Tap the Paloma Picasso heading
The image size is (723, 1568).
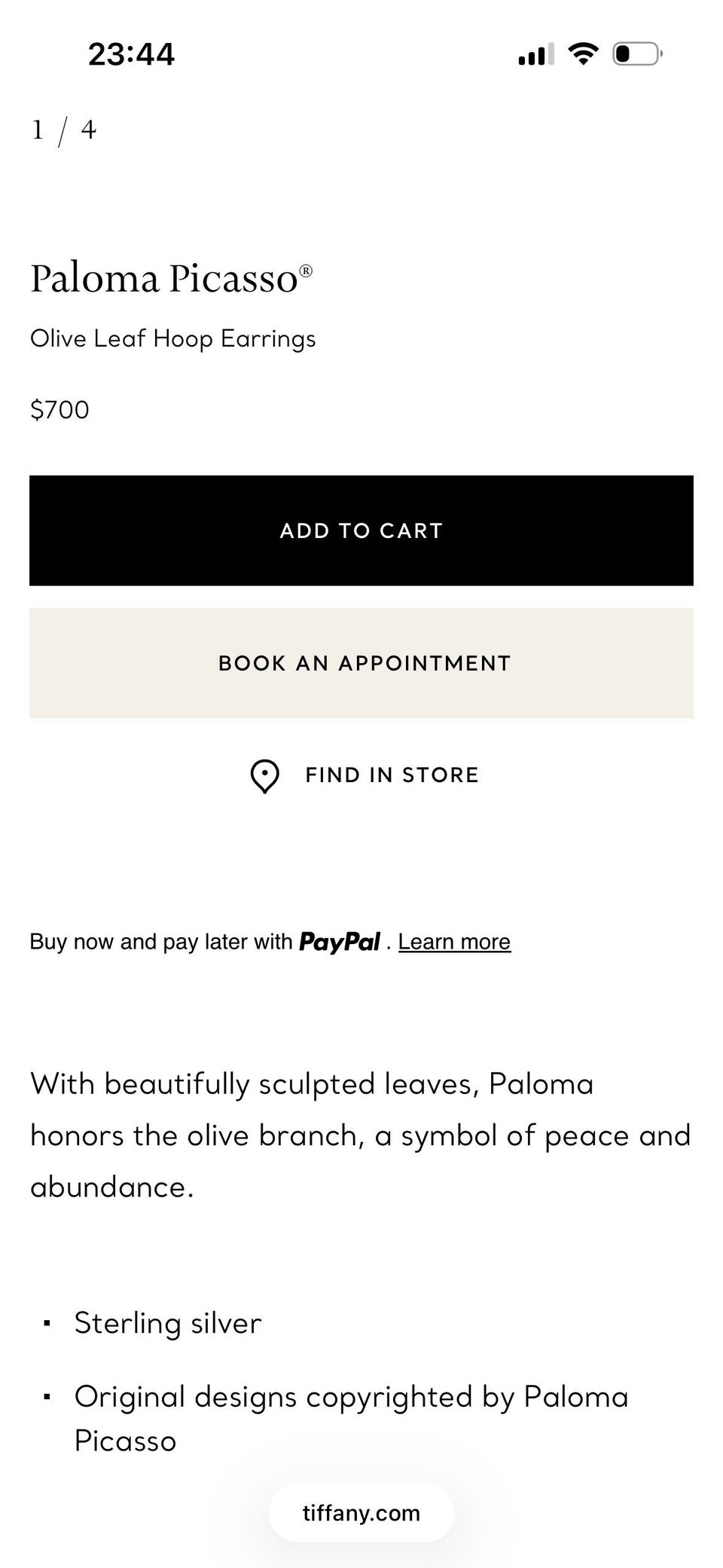[172, 278]
